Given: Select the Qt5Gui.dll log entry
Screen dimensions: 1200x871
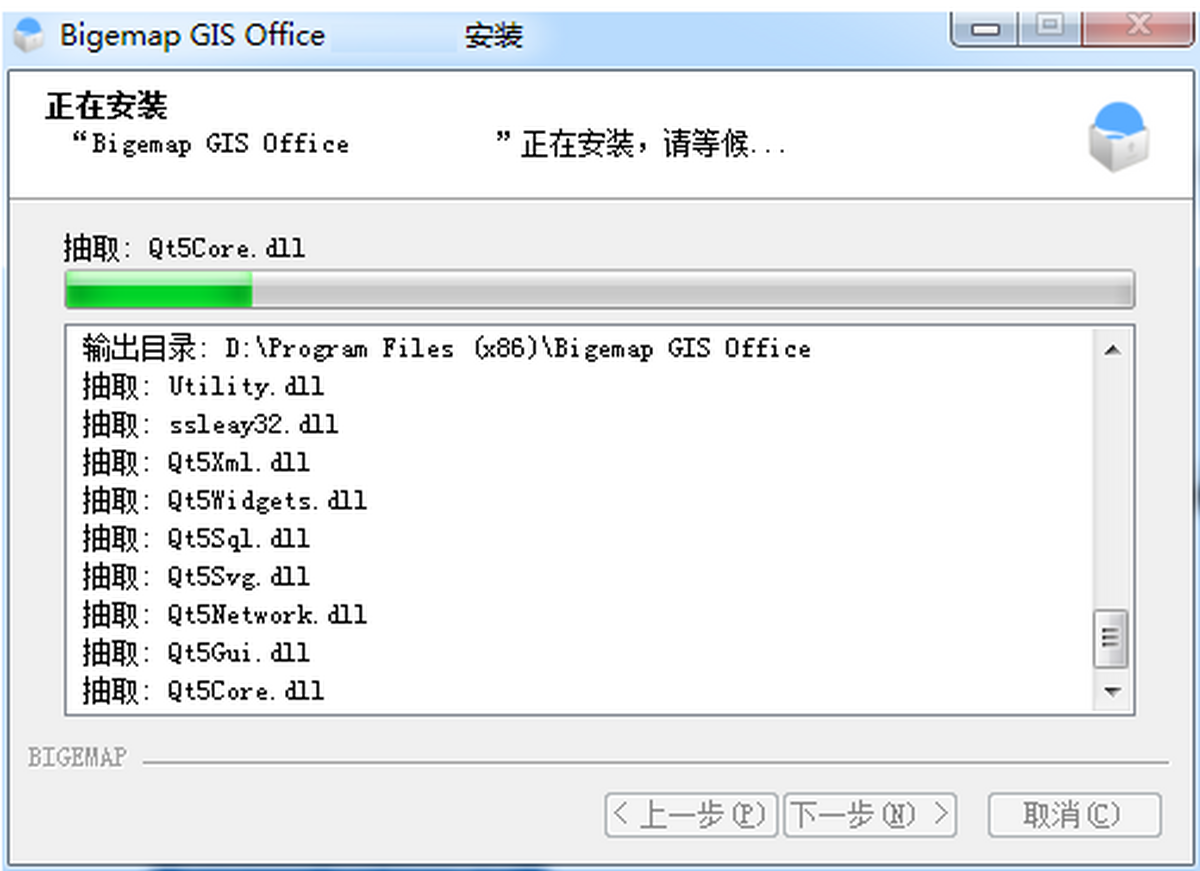Looking at the screenshot, I should tap(196, 652).
